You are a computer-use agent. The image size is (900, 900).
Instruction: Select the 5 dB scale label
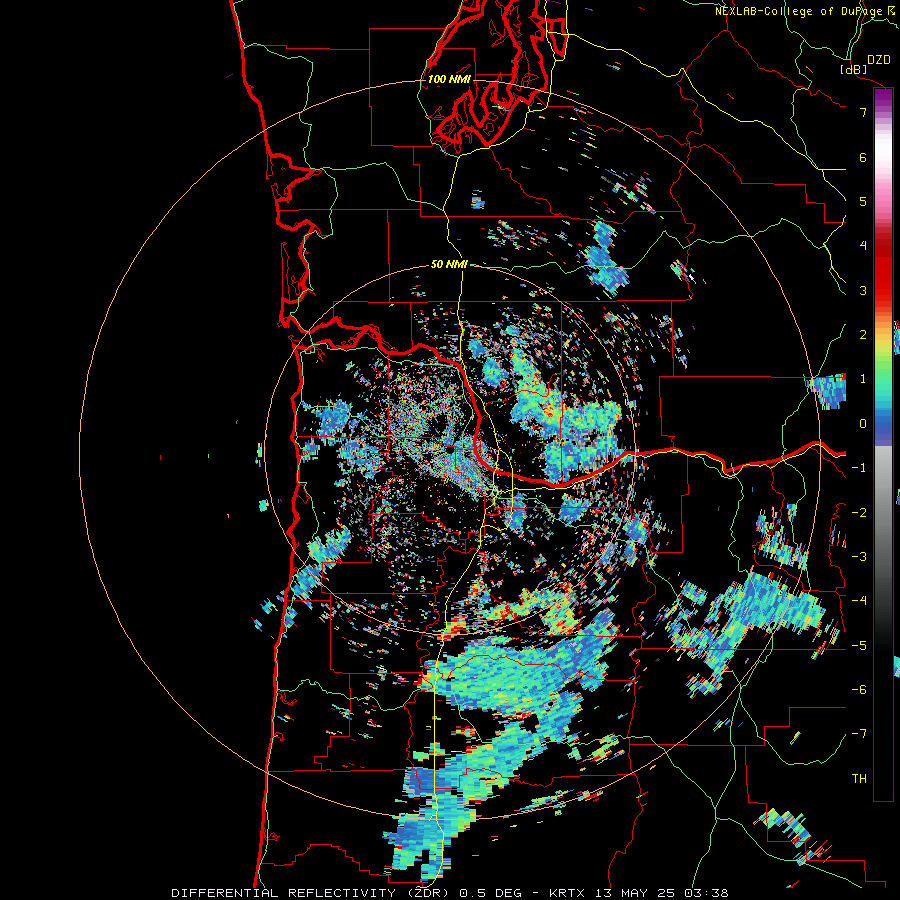pyautogui.click(x=863, y=201)
